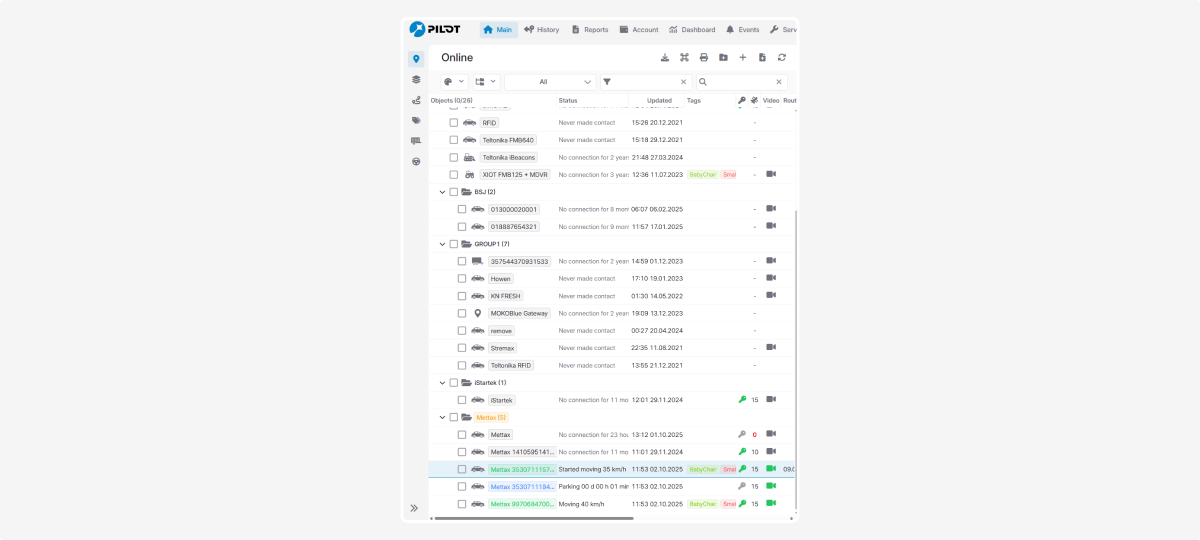Viewport: 1200px width, 540px height.
Task: Click video camera icon on iStartek row
Action: click(x=771, y=399)
